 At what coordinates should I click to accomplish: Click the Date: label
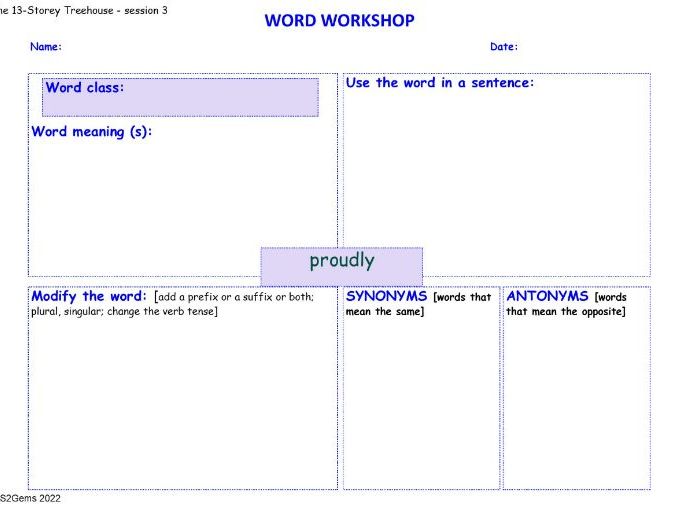click(503, 47)
